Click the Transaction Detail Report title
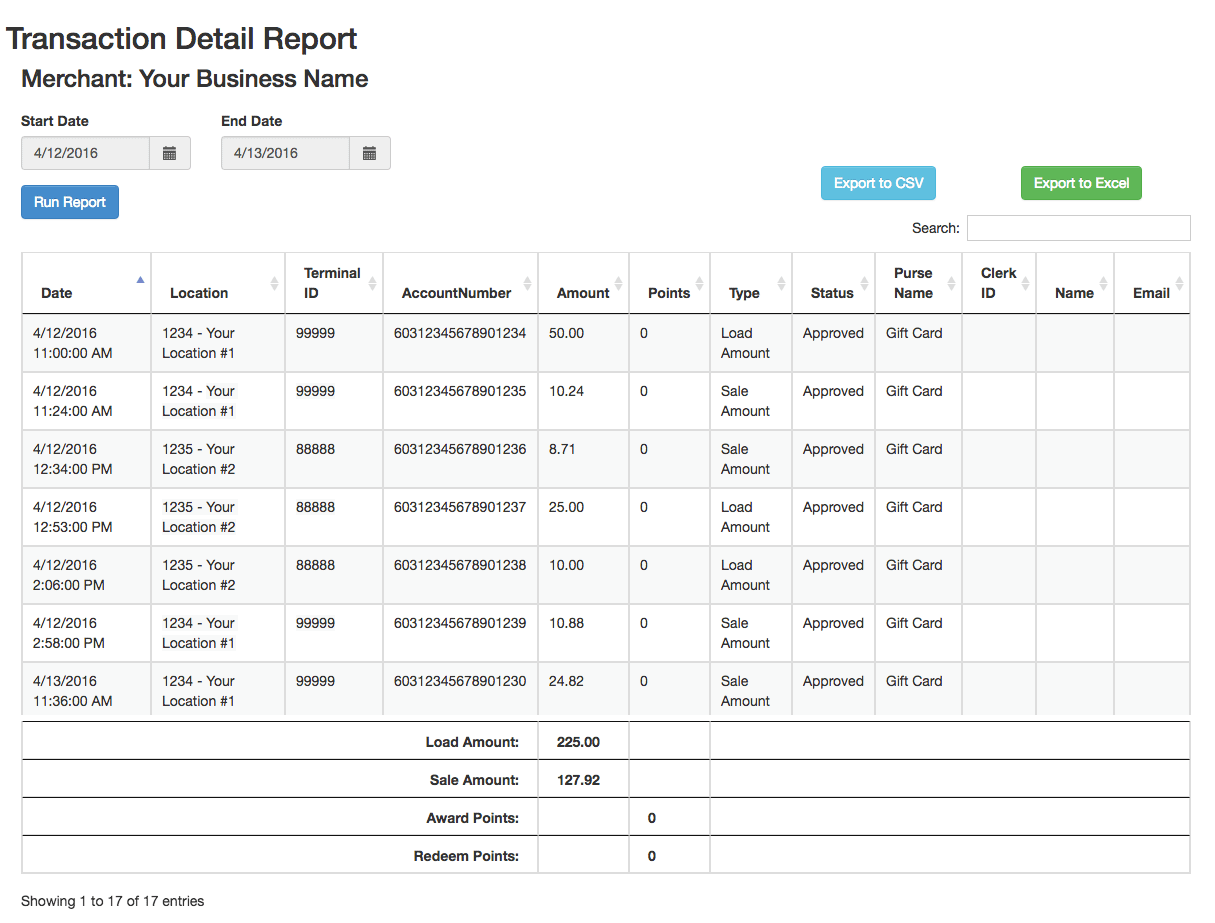 coord(182,39)
